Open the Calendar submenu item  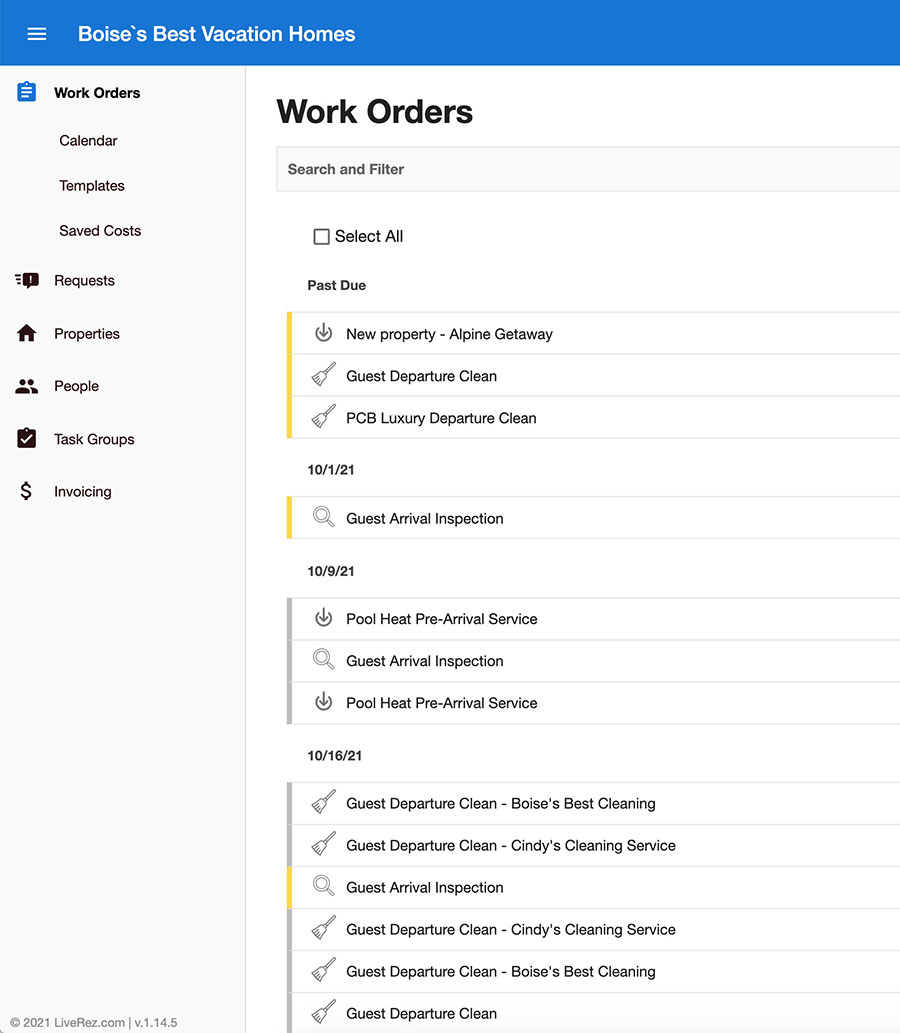click(88, 140)
